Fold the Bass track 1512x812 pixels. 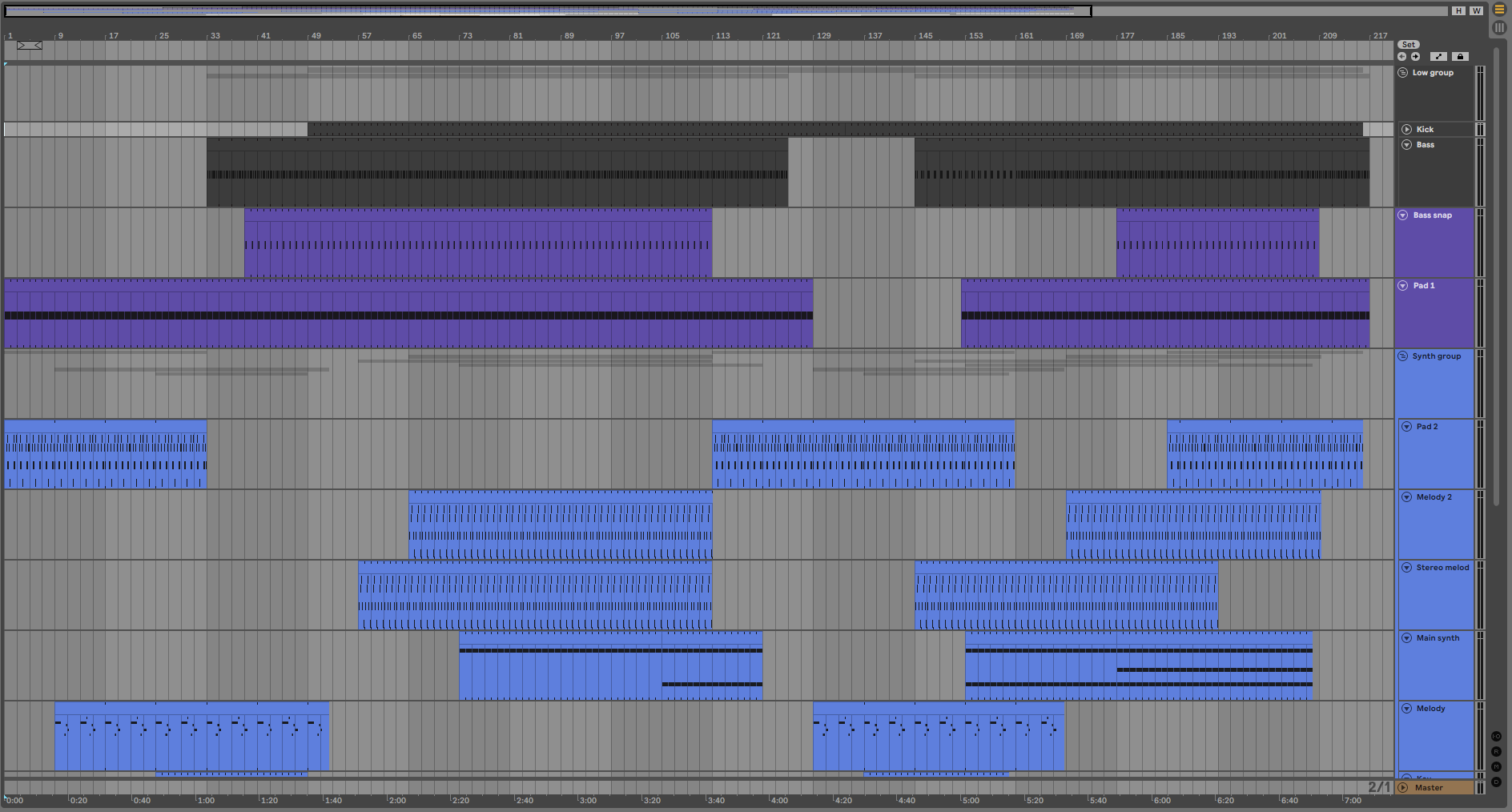click(x=1407, y=145)
